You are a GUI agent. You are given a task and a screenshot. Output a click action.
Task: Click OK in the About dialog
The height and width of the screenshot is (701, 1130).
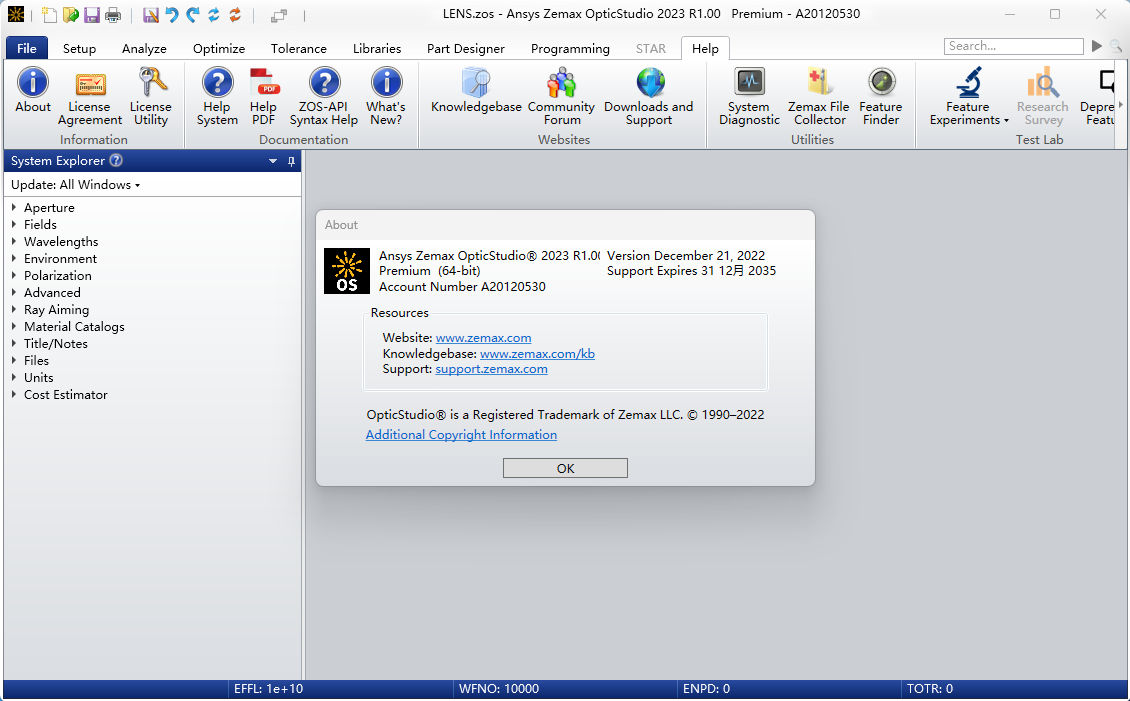tap(565, 468)
